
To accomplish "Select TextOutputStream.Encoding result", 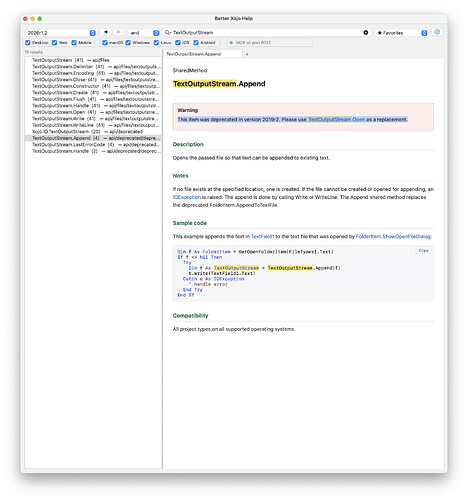I will [x=93, y=73].
